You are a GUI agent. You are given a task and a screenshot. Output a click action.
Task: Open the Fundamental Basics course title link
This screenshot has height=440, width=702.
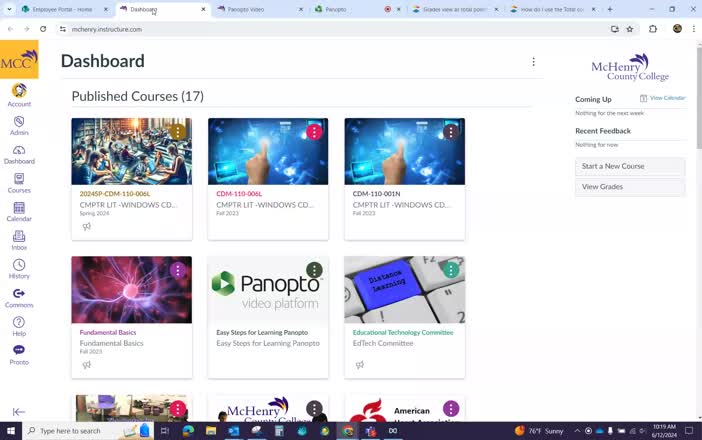coord(108,333)
